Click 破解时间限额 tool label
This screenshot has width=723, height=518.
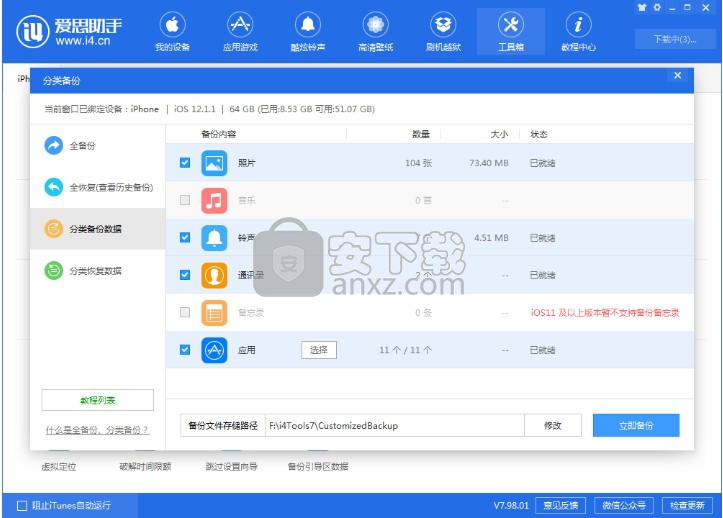click(145, 467)
